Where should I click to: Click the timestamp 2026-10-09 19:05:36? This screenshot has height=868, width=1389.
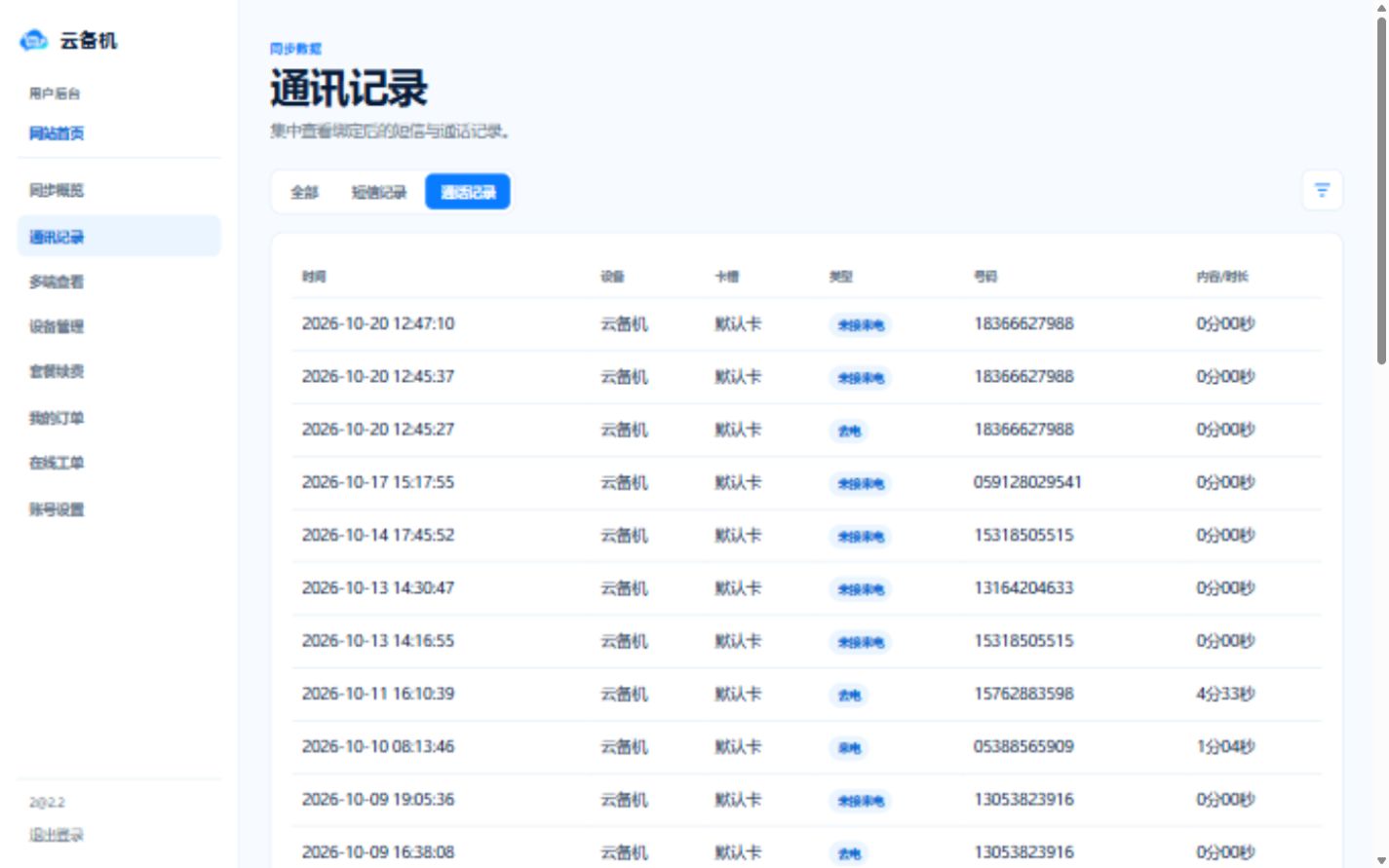click(x=378, y=799)
